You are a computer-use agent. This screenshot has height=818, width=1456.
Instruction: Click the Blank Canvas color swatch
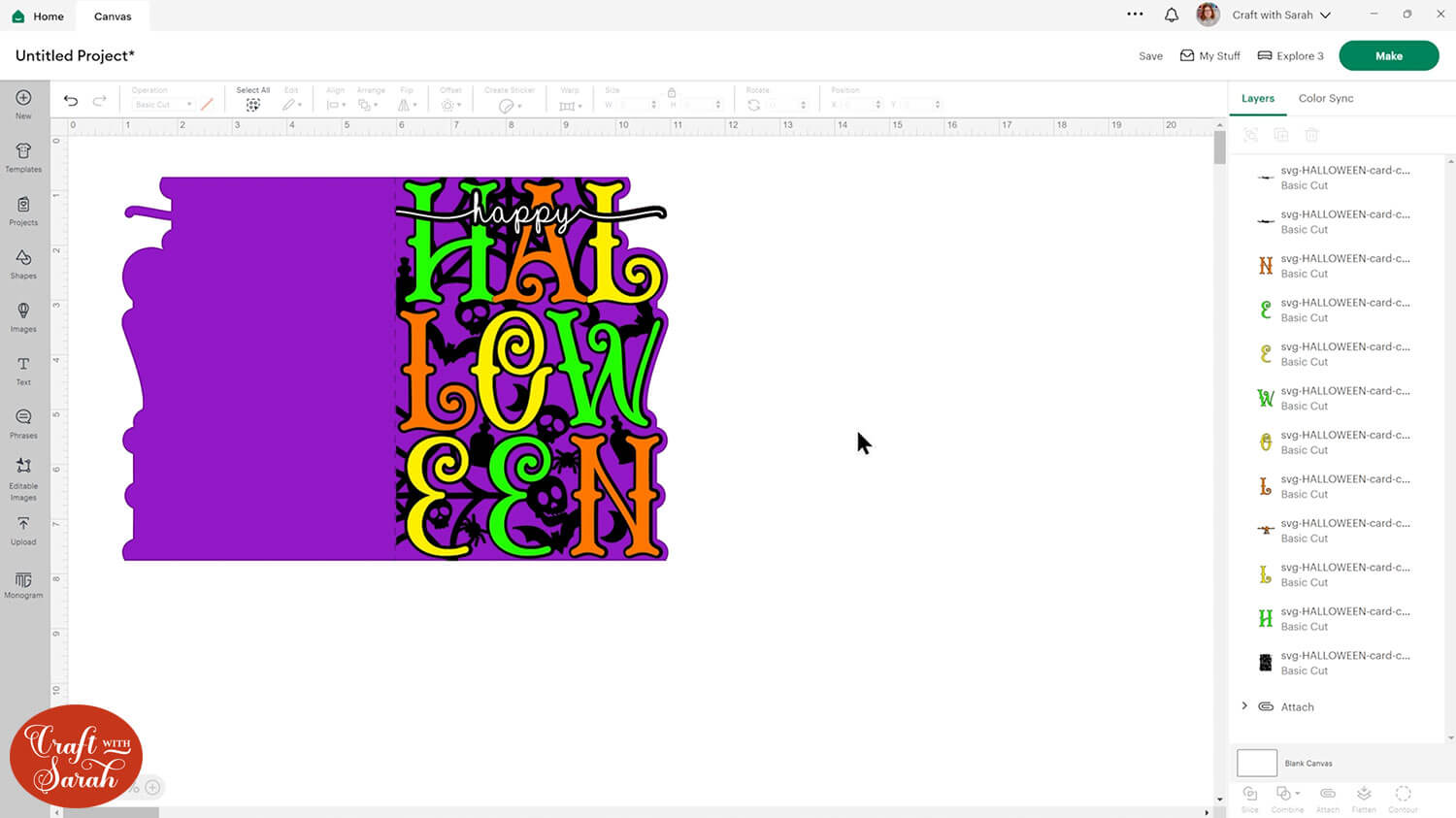point(1256,763)
